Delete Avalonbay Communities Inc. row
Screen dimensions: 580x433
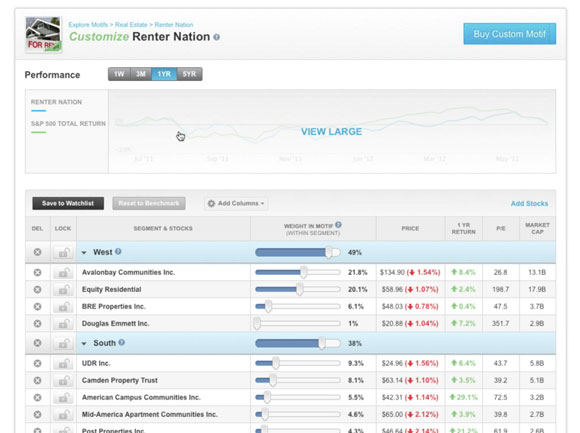pos(37,273)
